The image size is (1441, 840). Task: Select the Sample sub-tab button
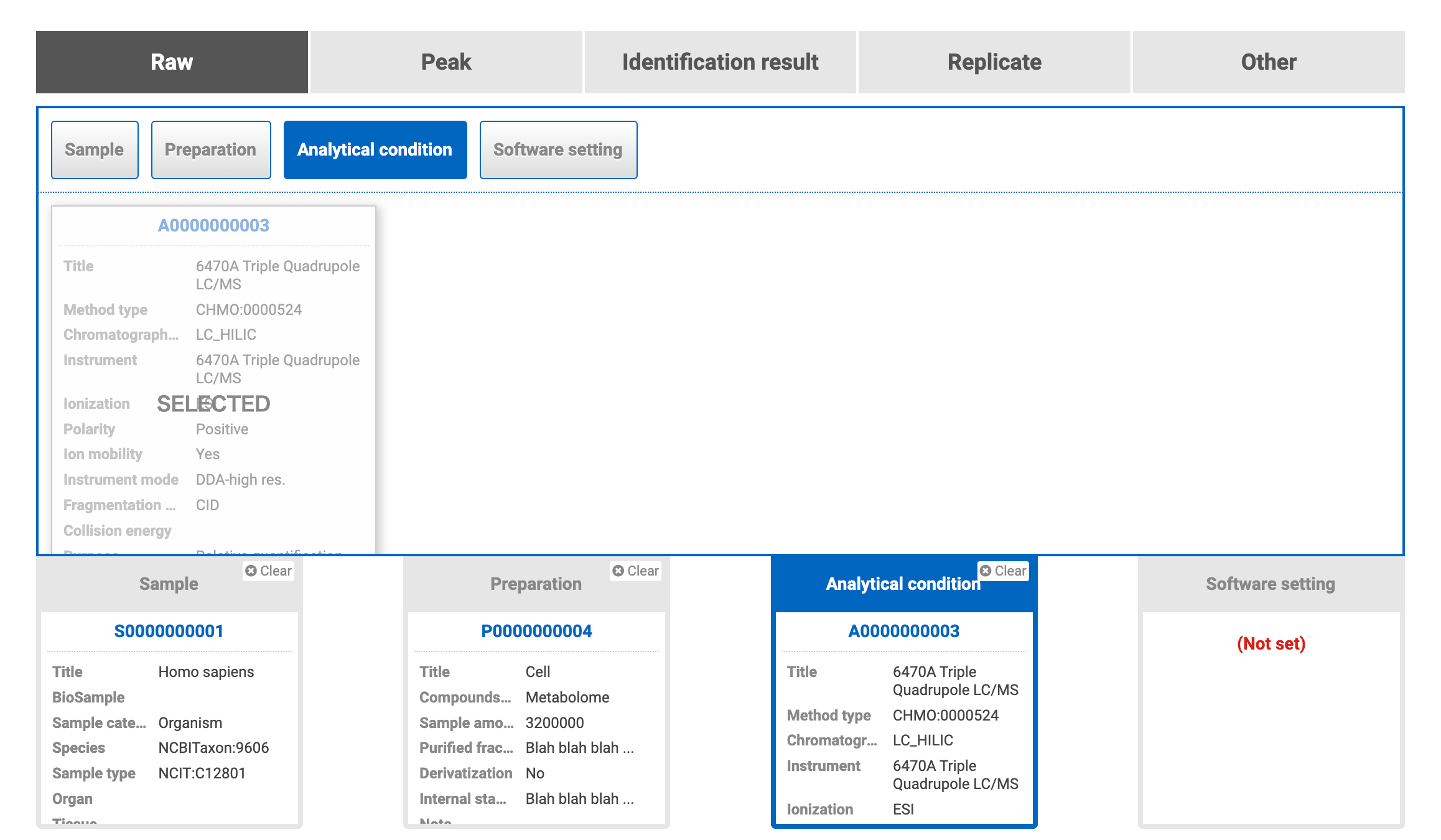[95, 150]
